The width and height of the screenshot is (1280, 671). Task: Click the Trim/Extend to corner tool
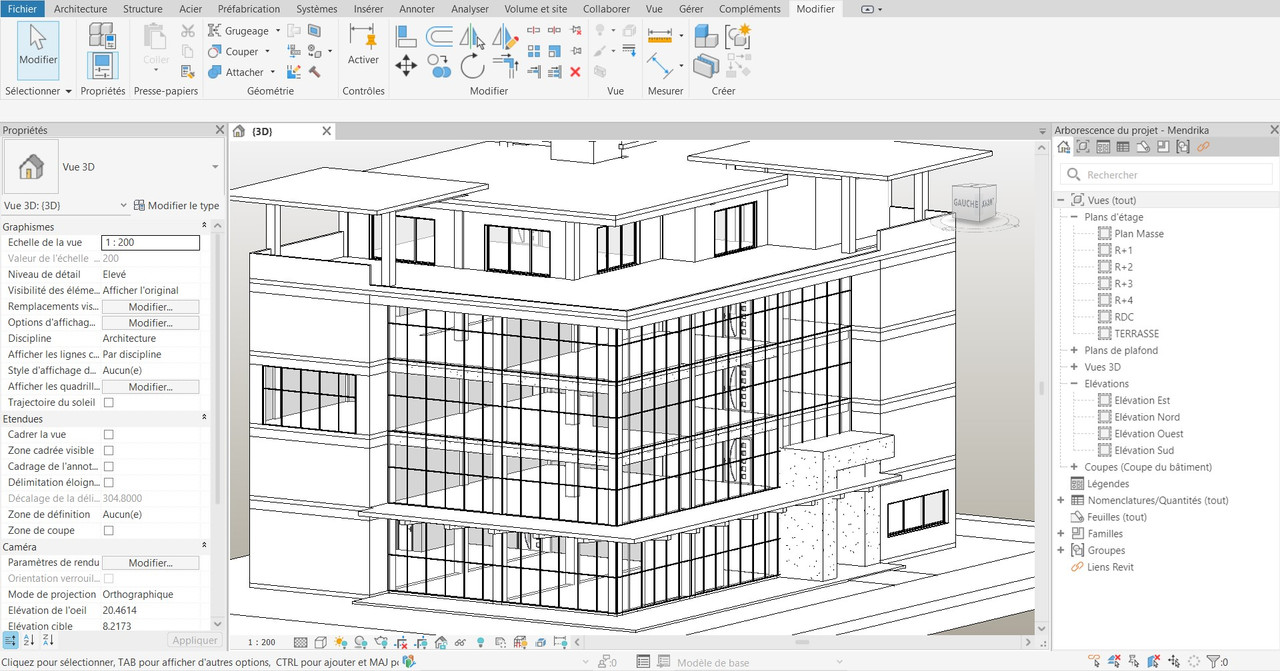505,66
